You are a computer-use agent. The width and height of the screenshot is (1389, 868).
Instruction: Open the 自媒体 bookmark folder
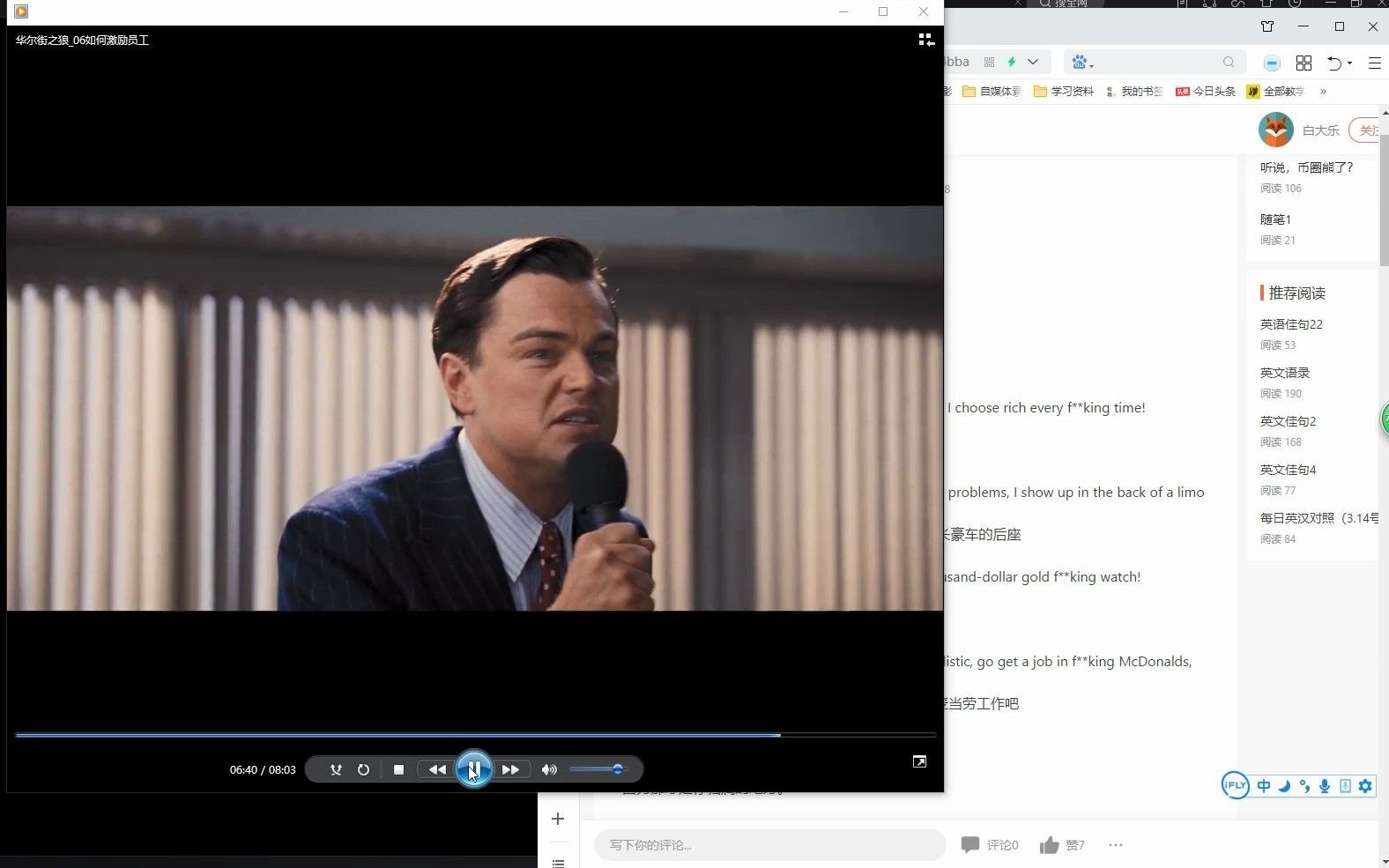(x=992, y=91)
